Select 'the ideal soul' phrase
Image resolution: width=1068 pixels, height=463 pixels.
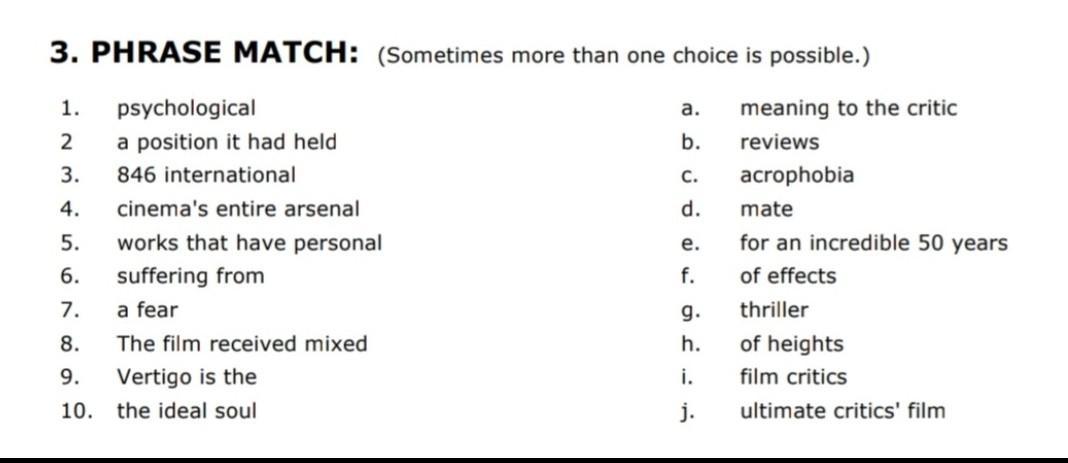click(x=187, y=411)
